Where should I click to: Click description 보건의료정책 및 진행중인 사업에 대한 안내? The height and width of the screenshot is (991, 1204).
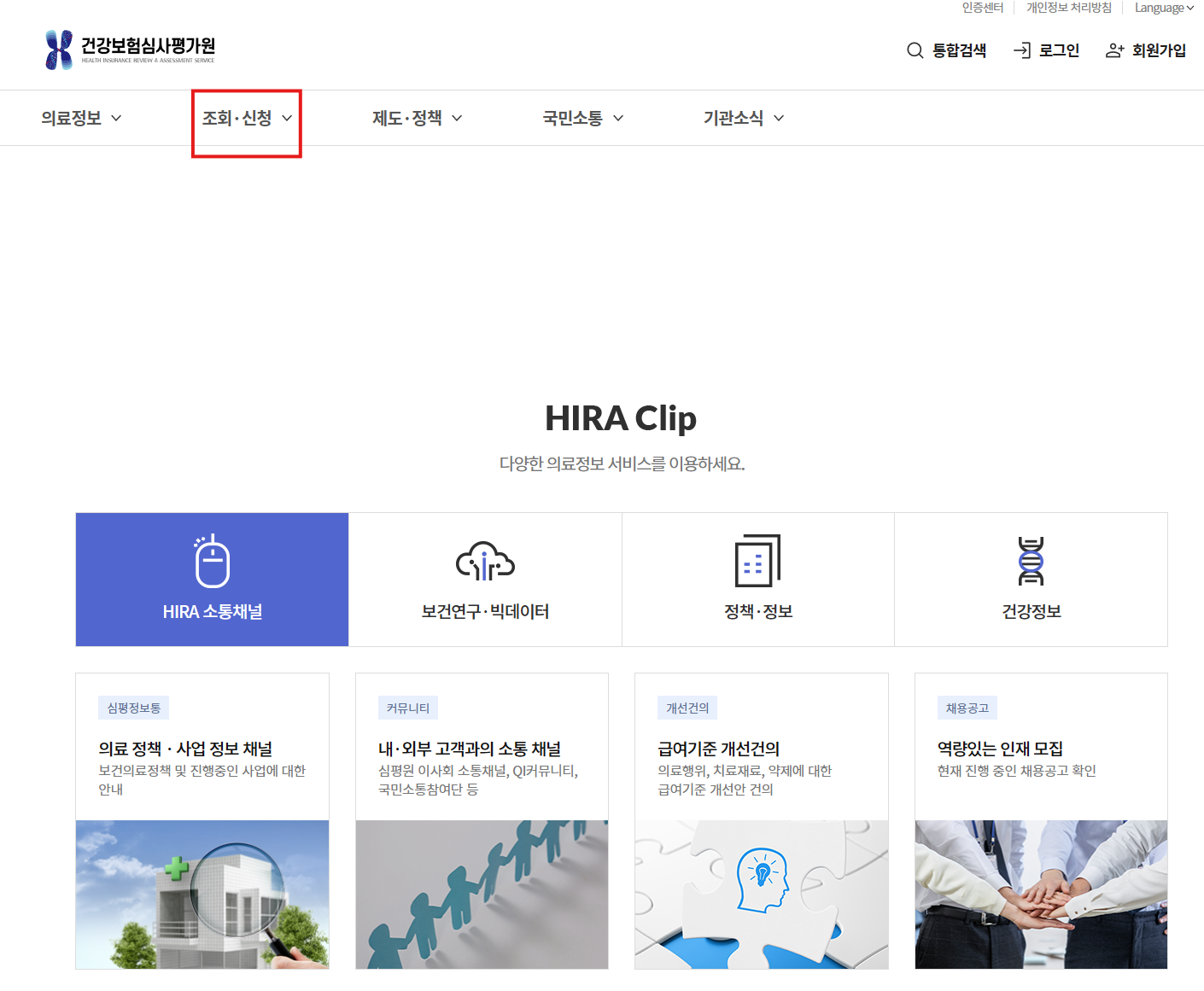[202, 780]
